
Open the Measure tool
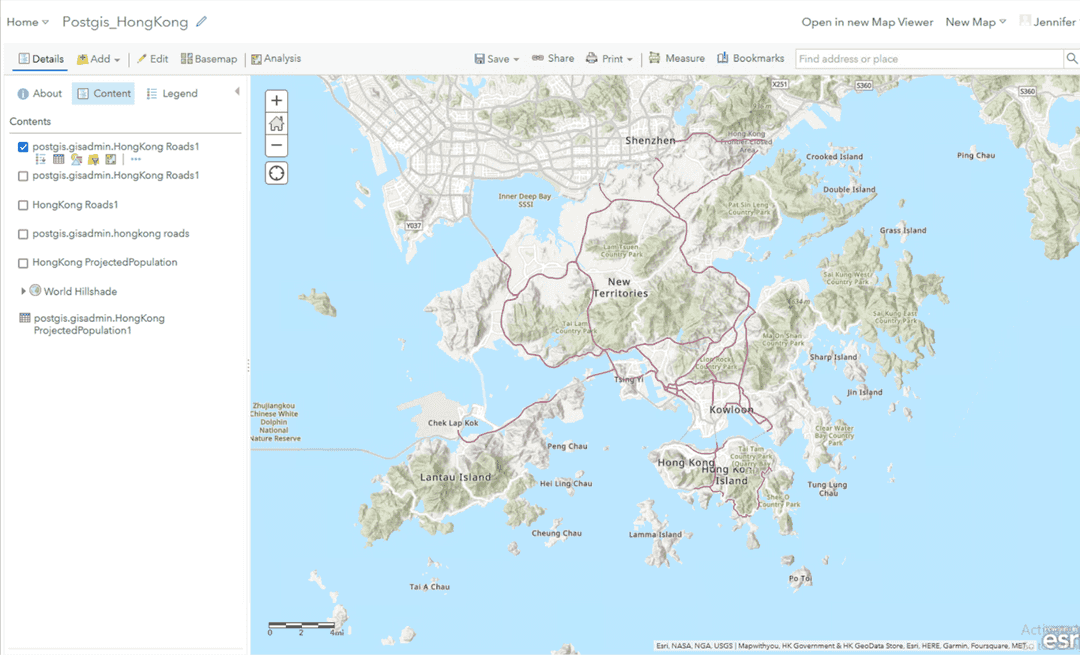click(x=677, y=58)
